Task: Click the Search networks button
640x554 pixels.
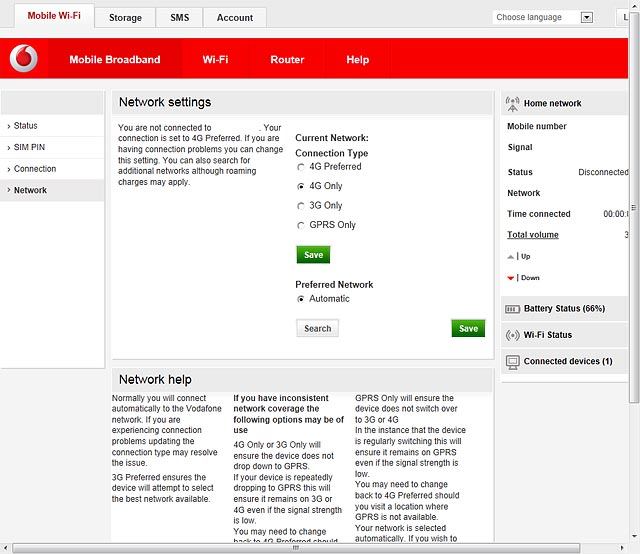Action: pos(317,328)
